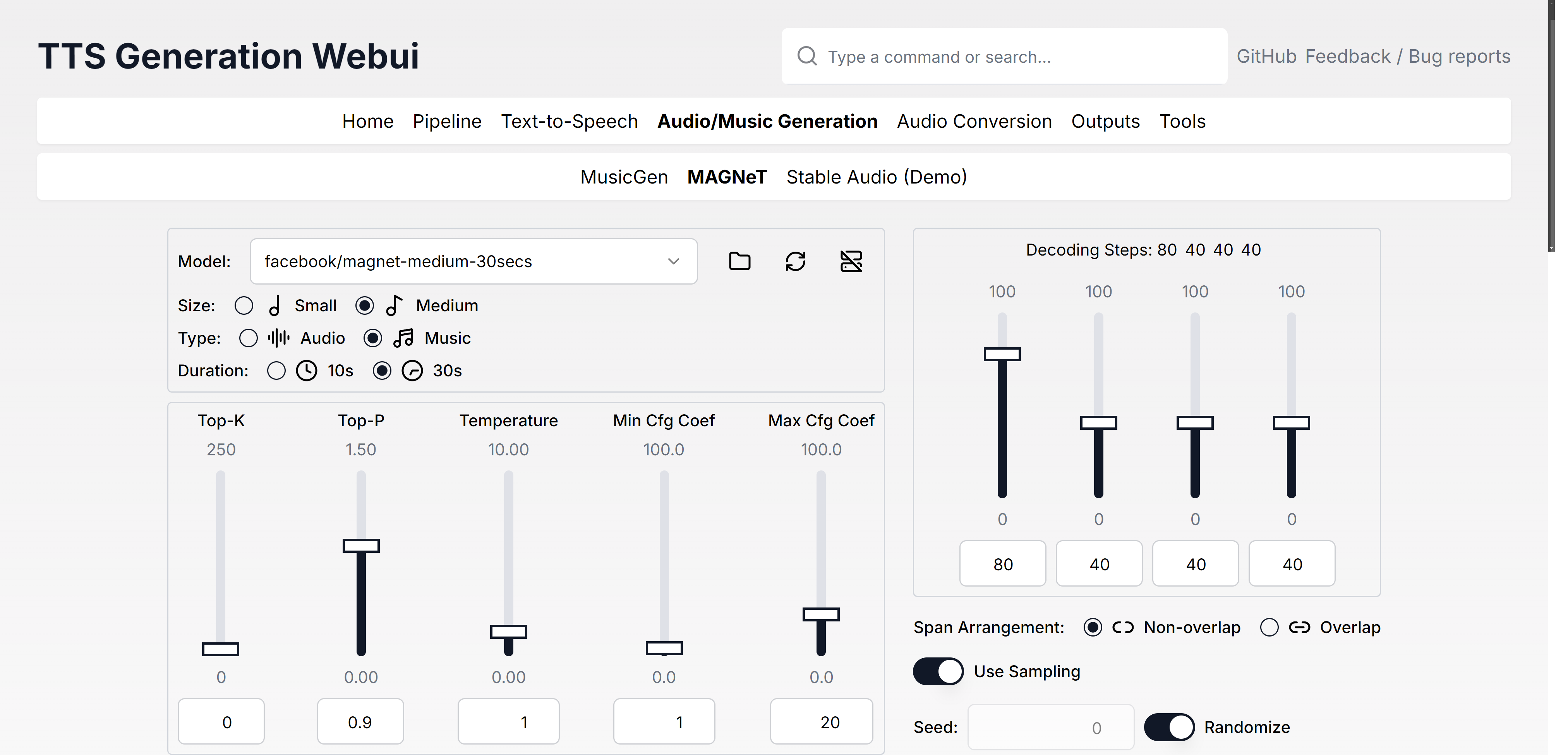Image resolution: width=1568 pixels, height=755 pixels.
Task: Click the Top-P slider handle
Action: [x=361, y=546]
